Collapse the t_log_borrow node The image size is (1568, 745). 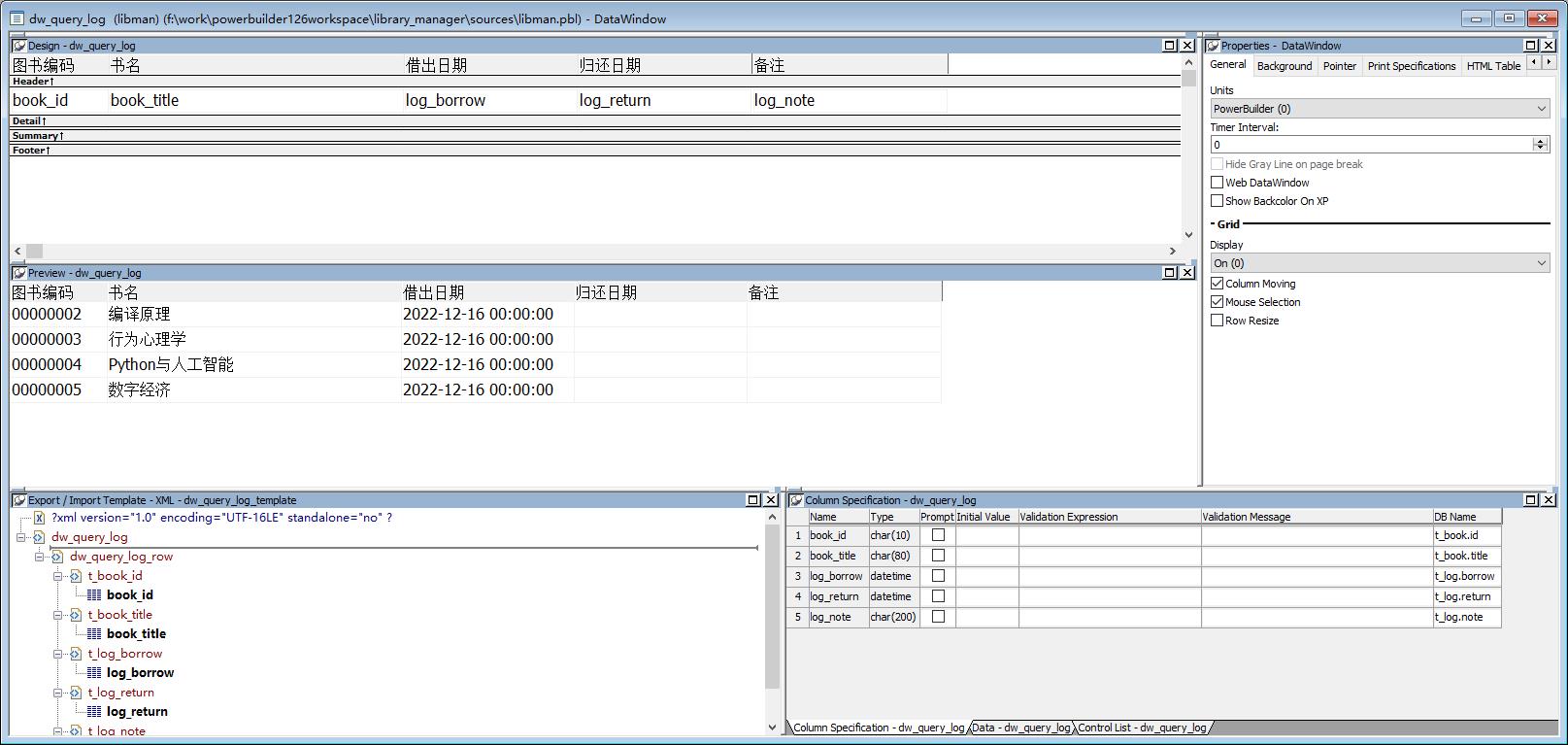point(58,654)
